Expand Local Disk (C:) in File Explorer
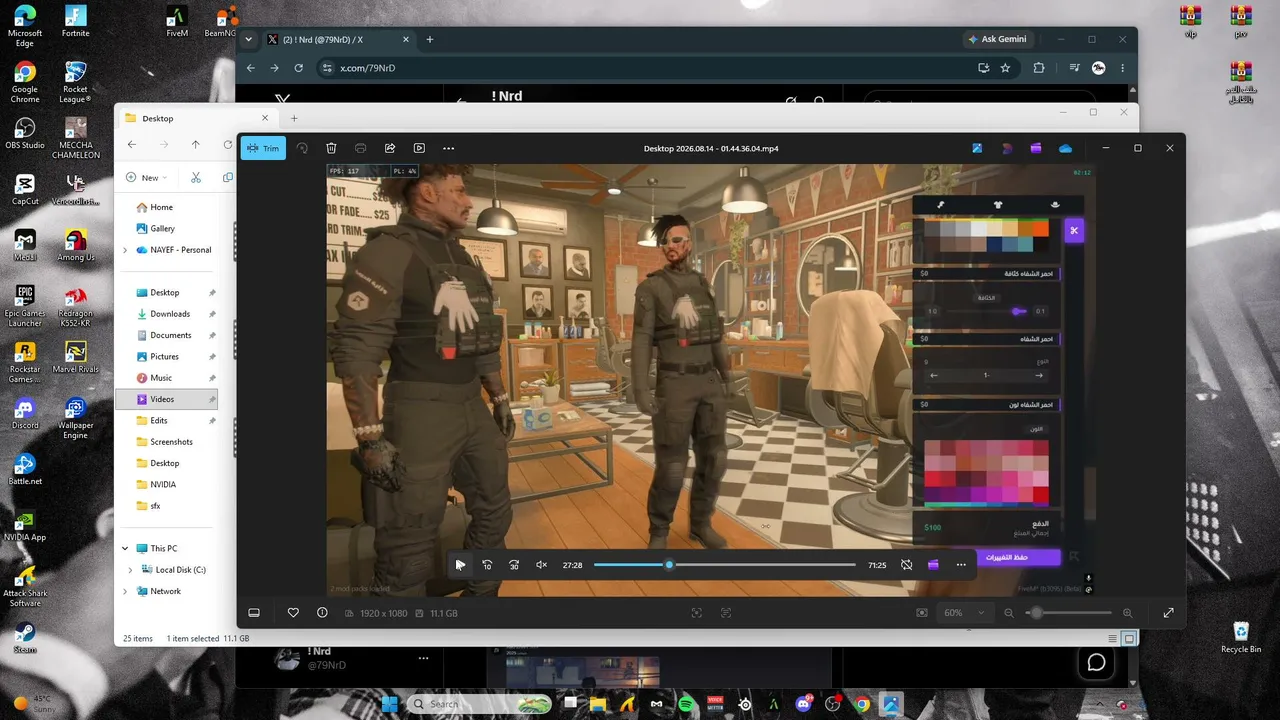 point(131,570)
